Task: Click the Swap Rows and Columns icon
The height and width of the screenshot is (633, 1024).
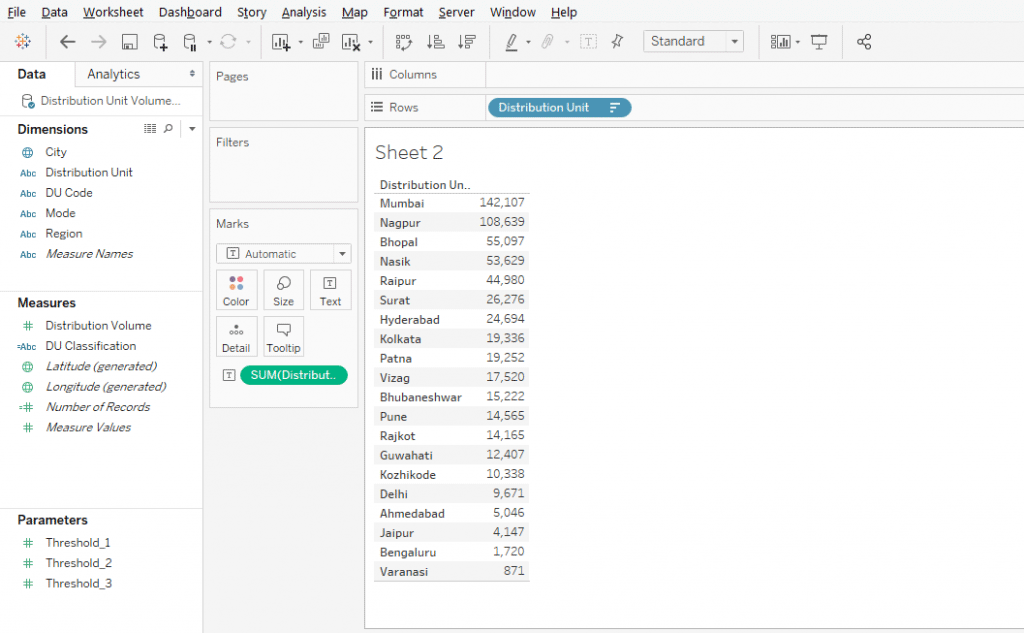Action: tap(404, 42)
